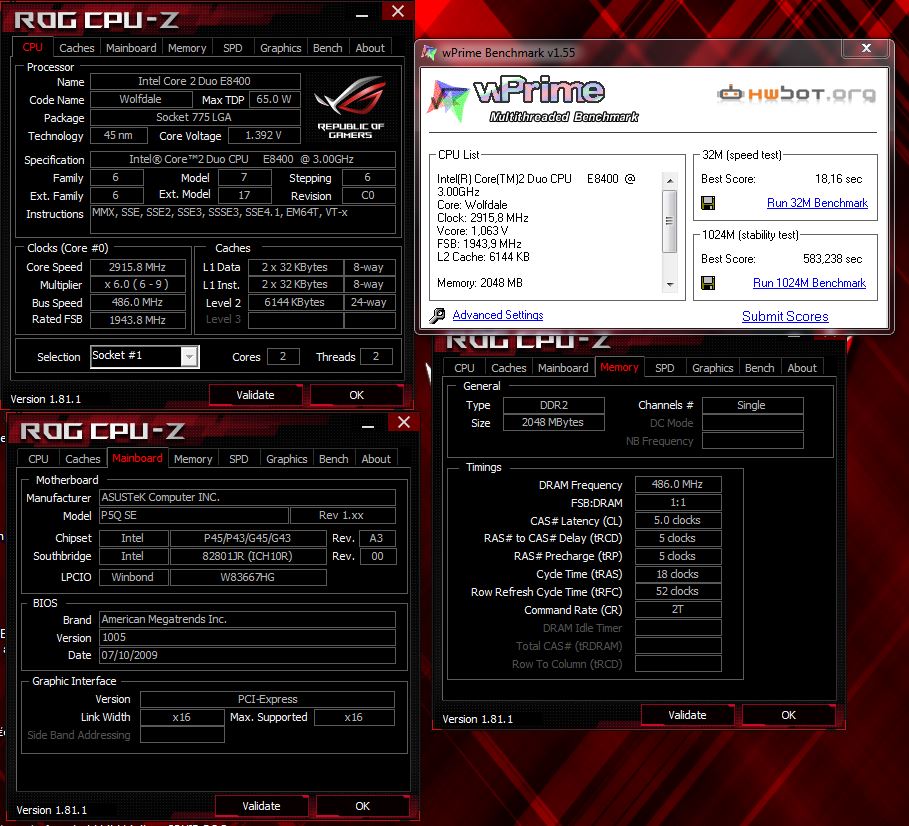Image resolution: width=909 pixels, height=826 pixels.
Task: Click the BIOS date 07/10/2009 field
Action: (x=247, y=656)
